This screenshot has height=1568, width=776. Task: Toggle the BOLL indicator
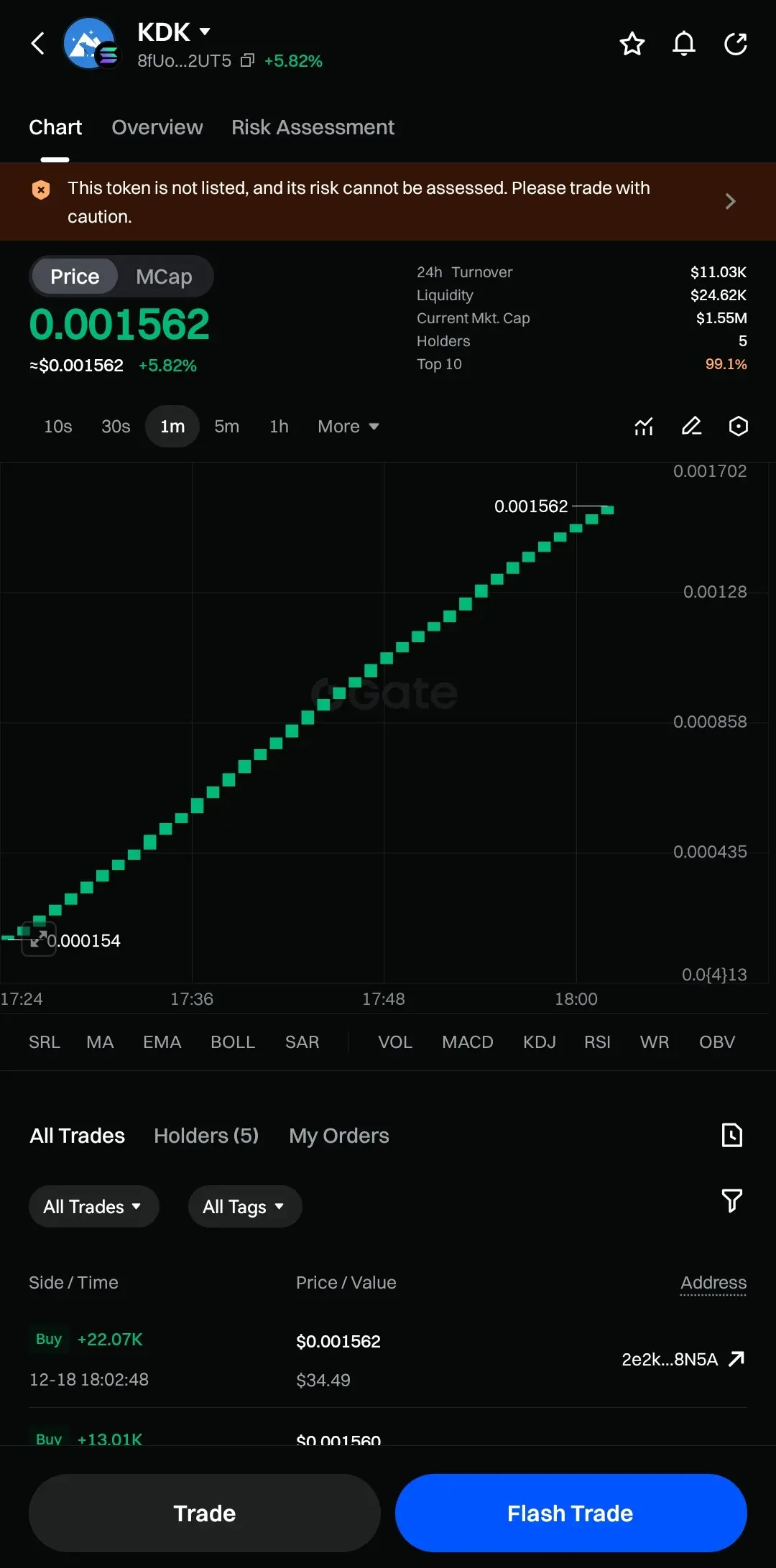pyautogui.click(x=233, y=1042)
